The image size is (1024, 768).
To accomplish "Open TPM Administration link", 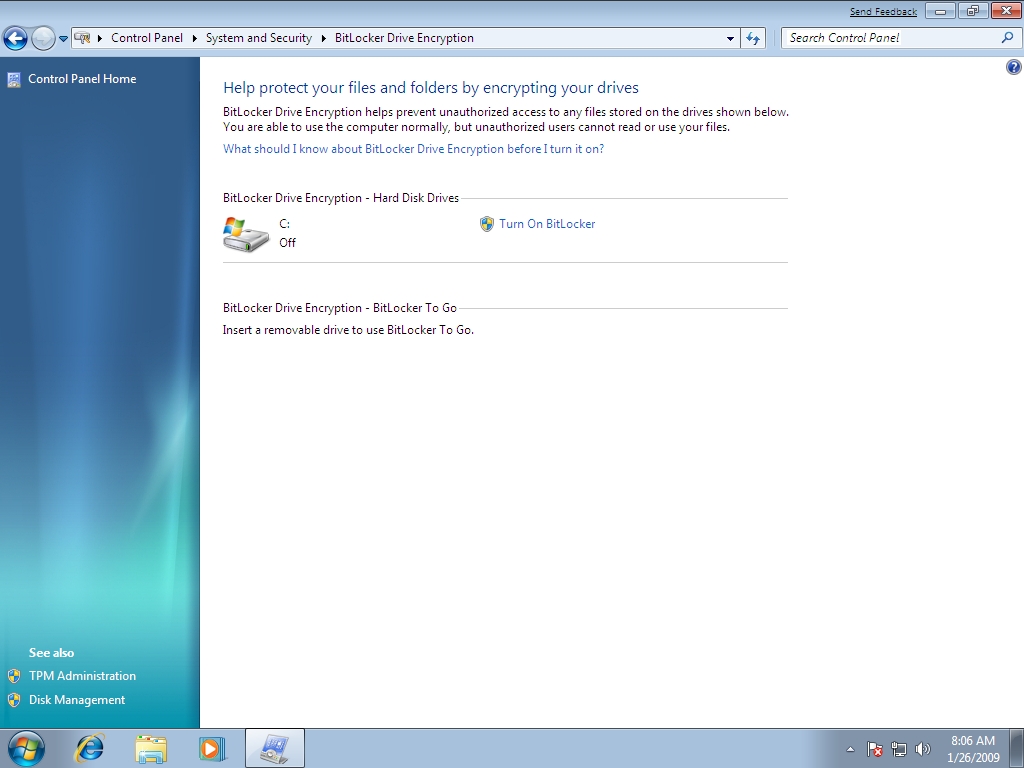I will pyautogui.click(x=82, y=676).
